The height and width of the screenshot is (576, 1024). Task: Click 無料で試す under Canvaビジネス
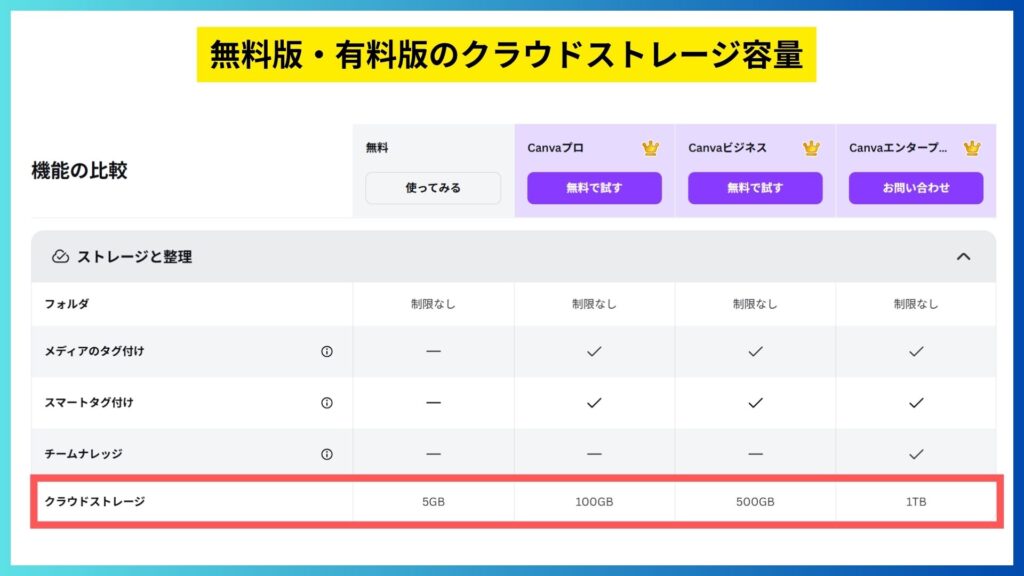coord(755,188)
